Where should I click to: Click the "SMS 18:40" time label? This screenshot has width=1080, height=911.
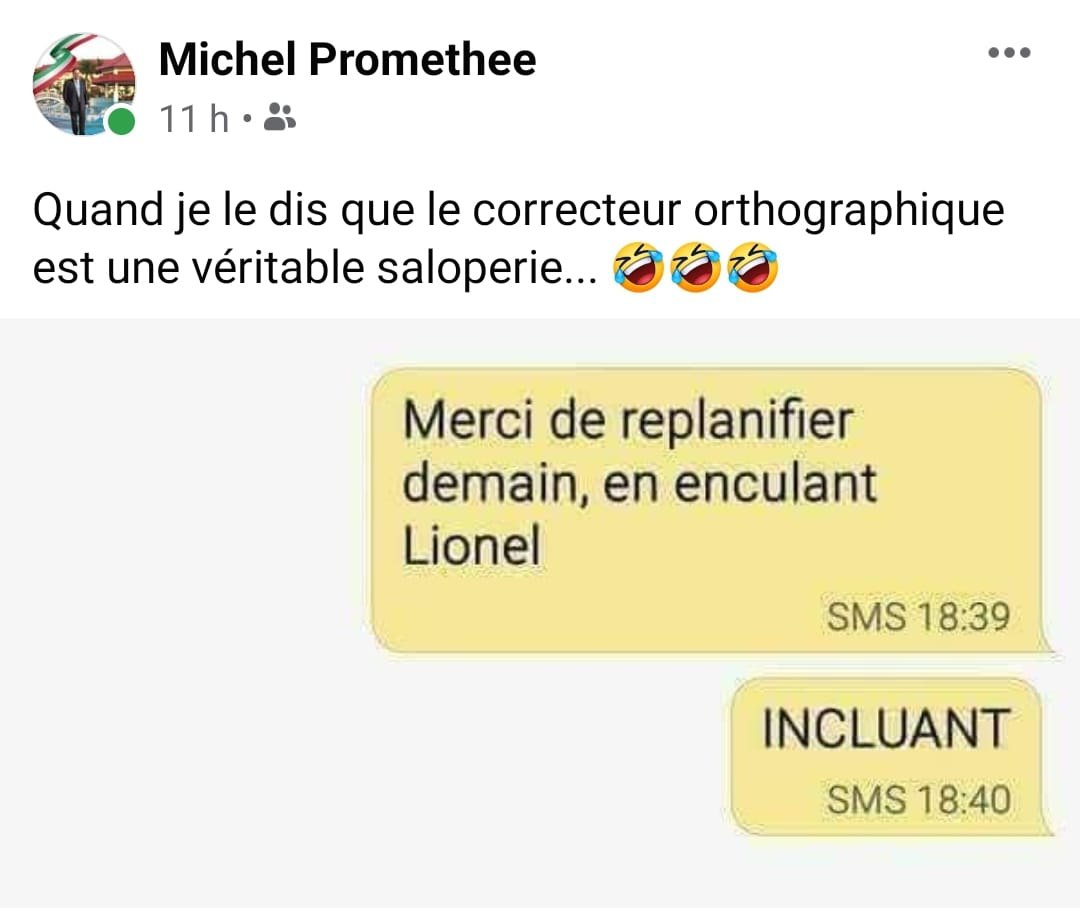point(918,800)
